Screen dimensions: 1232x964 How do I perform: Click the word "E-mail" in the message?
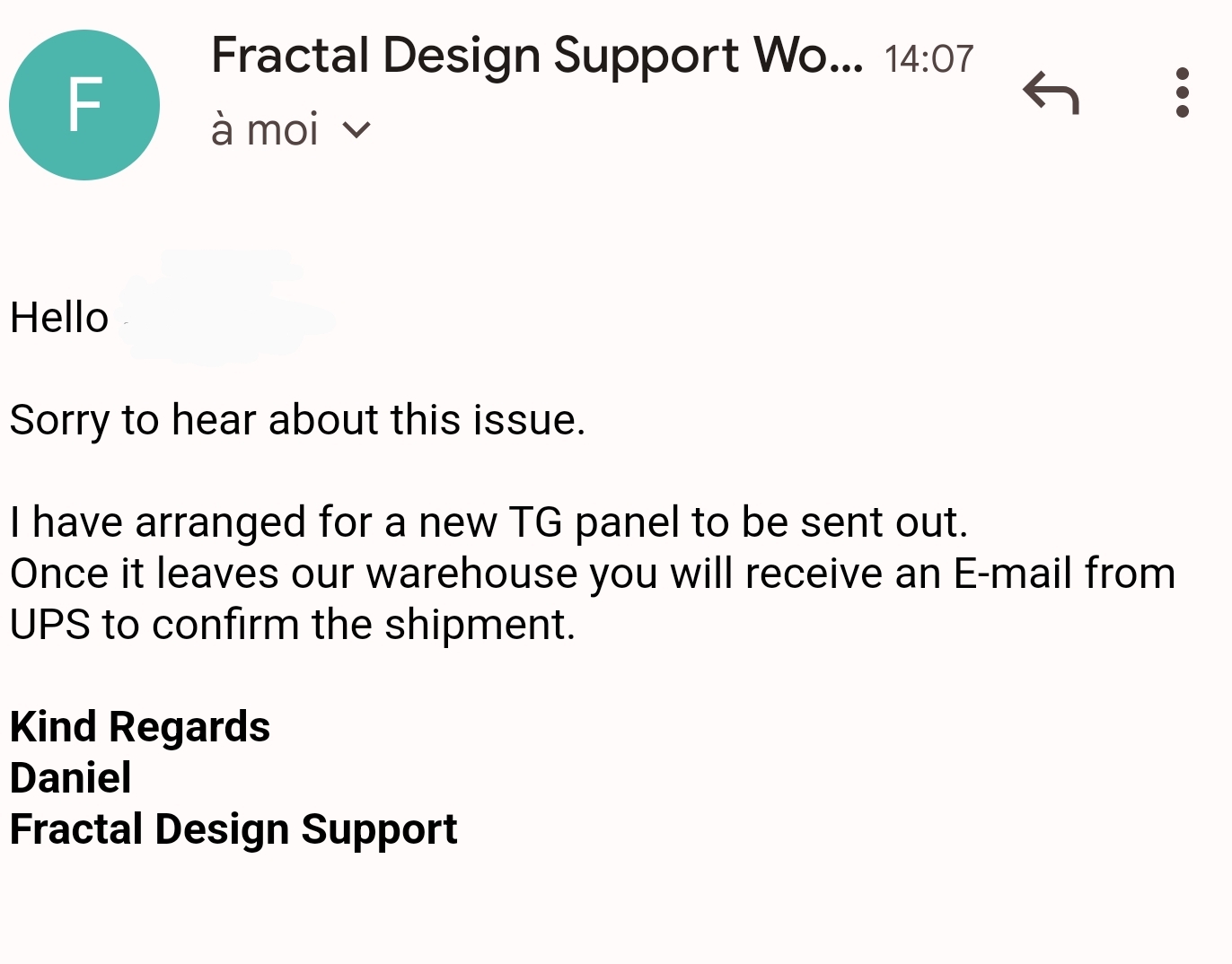(1012, 574)
